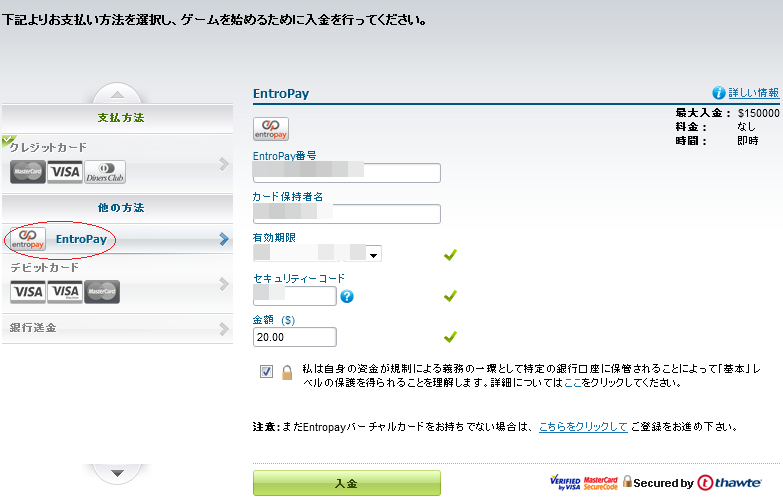
Task: Click the EntroPay番号 number input field
Action: click(347, 173)
